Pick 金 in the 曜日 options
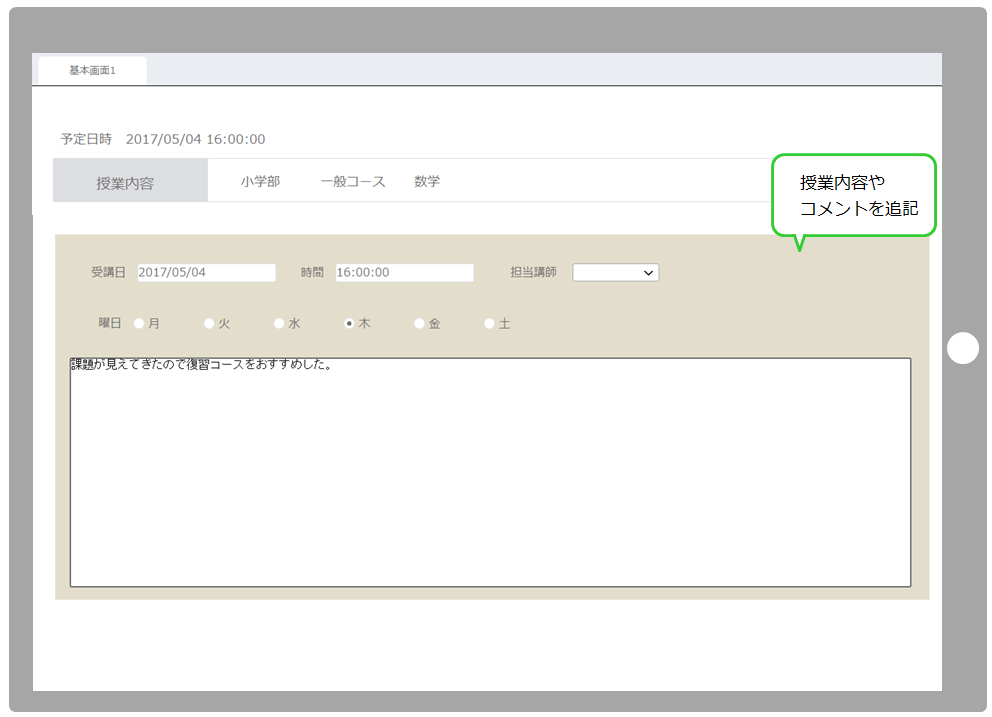 click(x=419, y=323)
